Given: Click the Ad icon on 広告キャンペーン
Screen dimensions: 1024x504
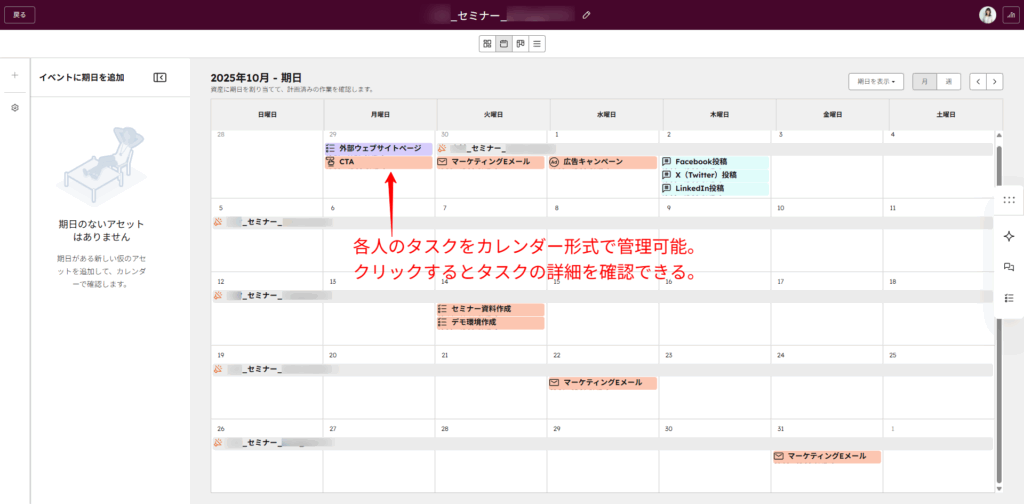Looking at the screenshot, I should click(x=554, y=162).
